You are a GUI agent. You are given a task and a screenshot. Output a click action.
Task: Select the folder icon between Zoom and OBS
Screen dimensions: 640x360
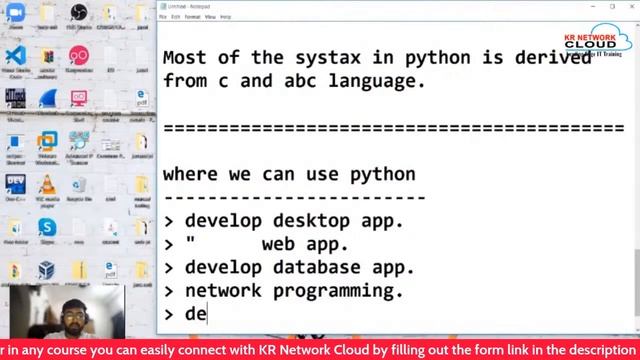47,13
